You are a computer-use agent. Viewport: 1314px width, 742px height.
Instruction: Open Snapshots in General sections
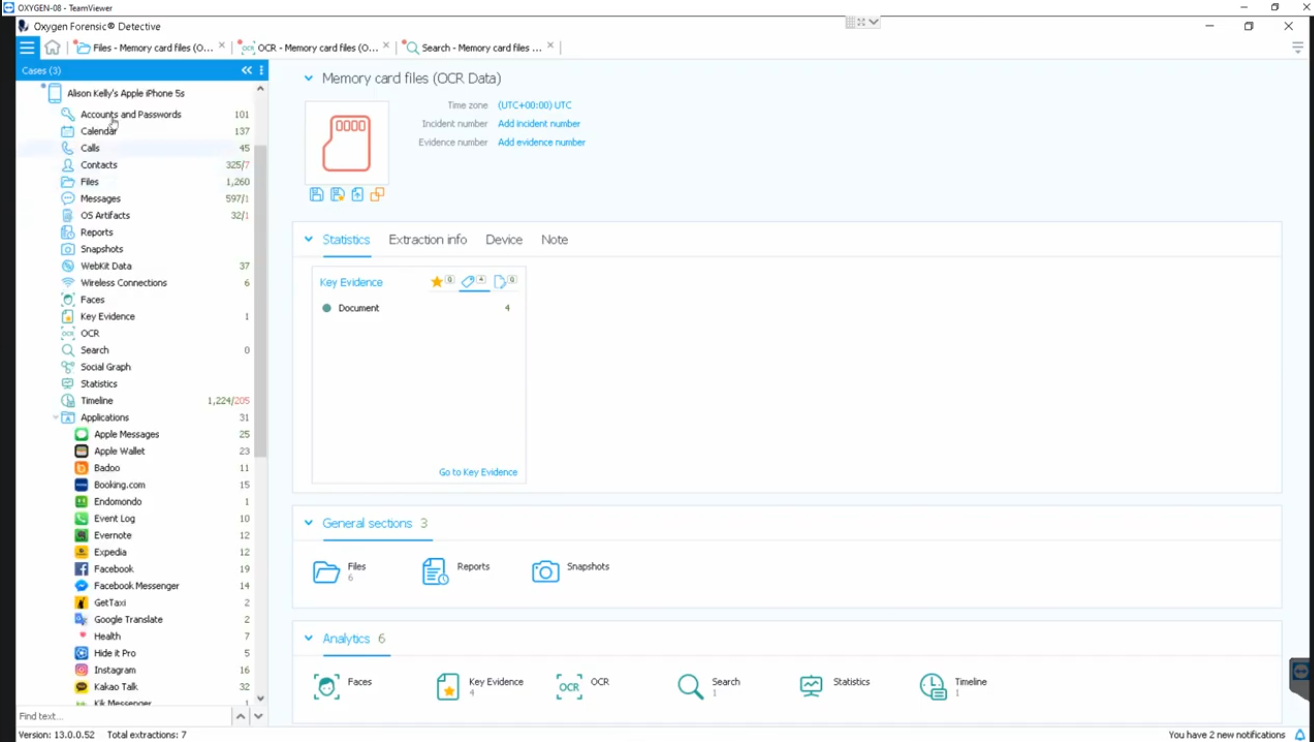(545, 571)
